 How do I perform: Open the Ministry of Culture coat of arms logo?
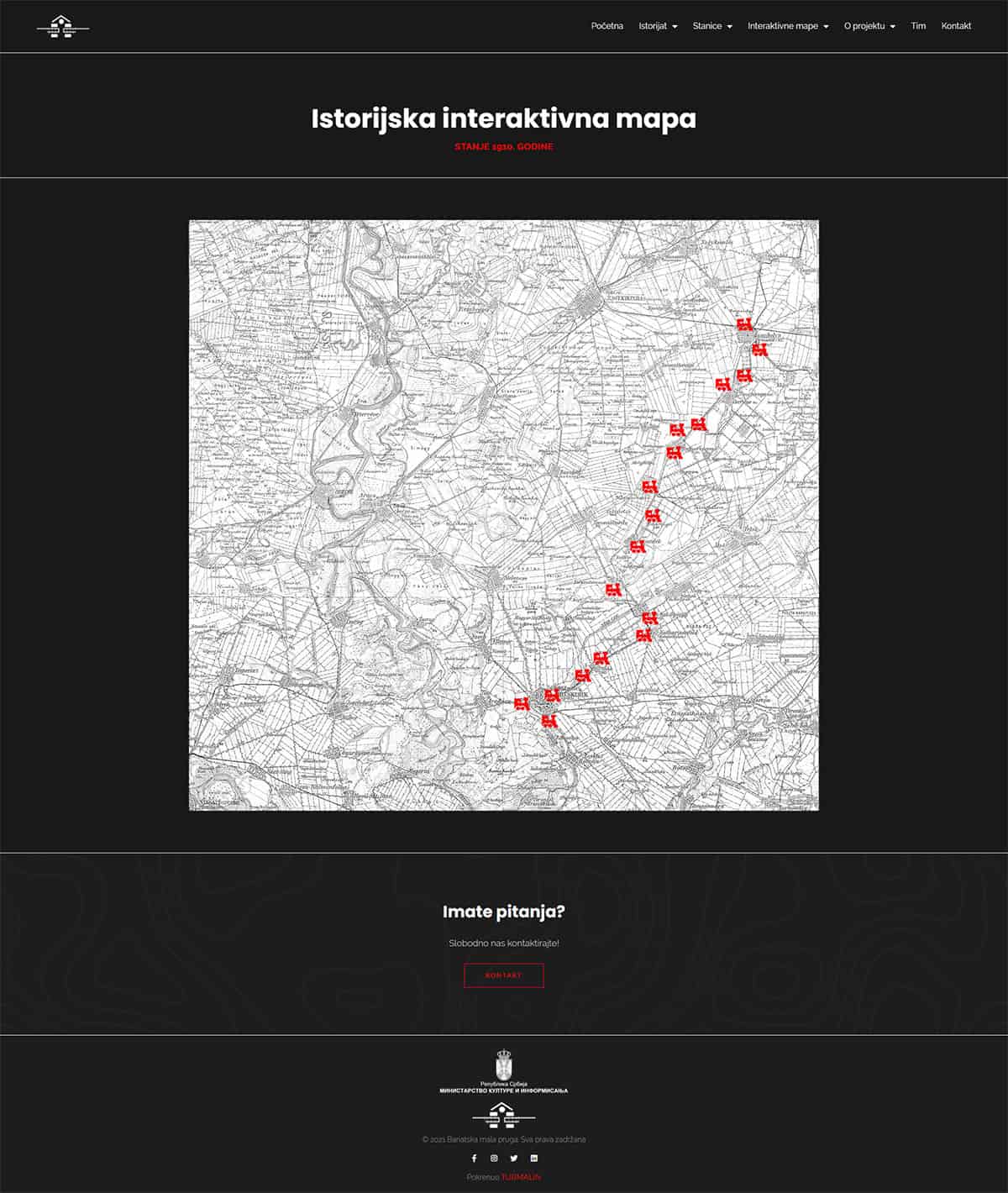tap(504, 1064)
